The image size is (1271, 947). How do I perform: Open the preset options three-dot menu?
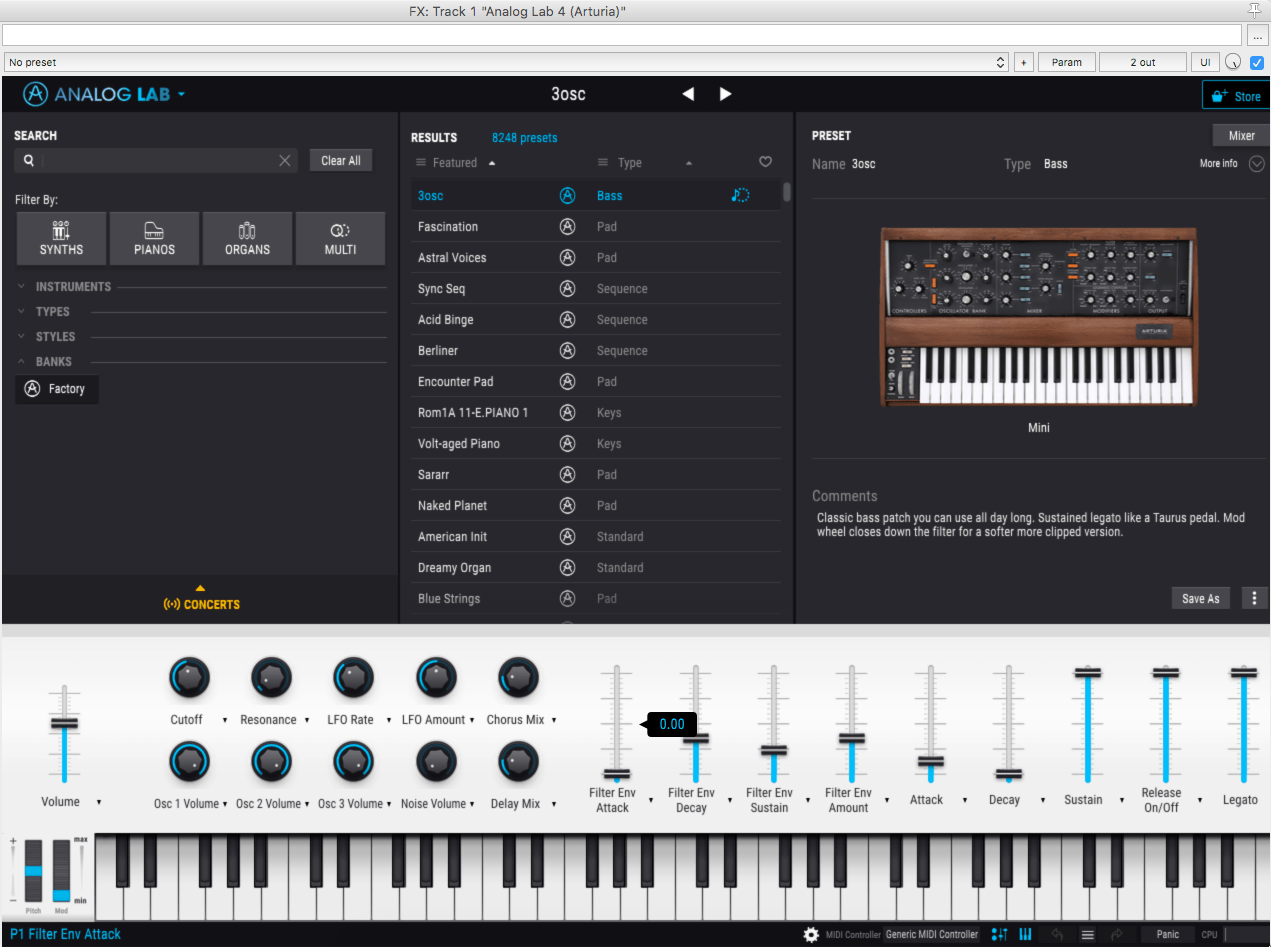click(x=1255, y=598)
